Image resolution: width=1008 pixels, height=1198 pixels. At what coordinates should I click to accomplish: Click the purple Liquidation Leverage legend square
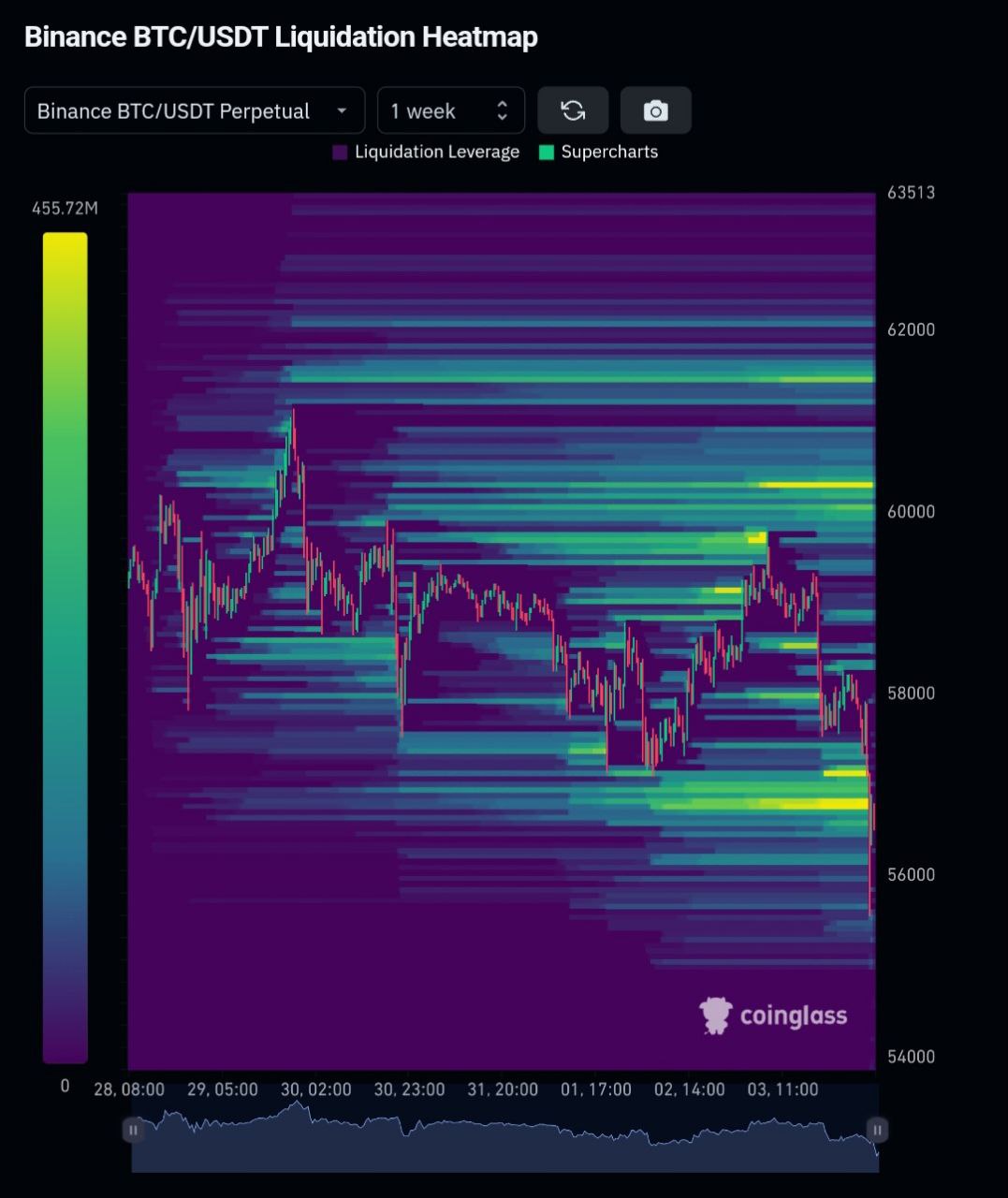[340, 153]
